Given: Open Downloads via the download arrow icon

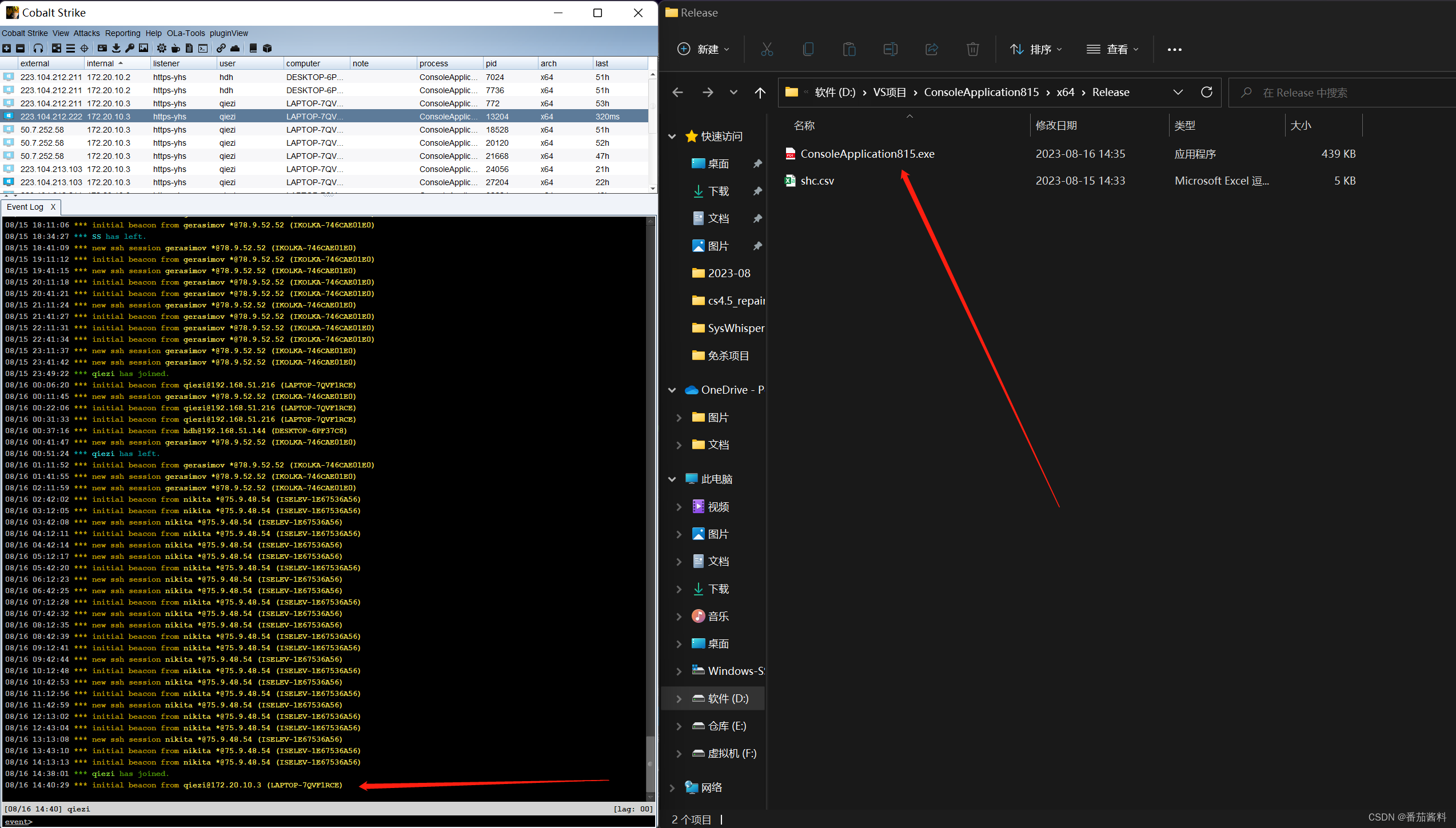Looking at the screenshot, I should tap(116, 49).
